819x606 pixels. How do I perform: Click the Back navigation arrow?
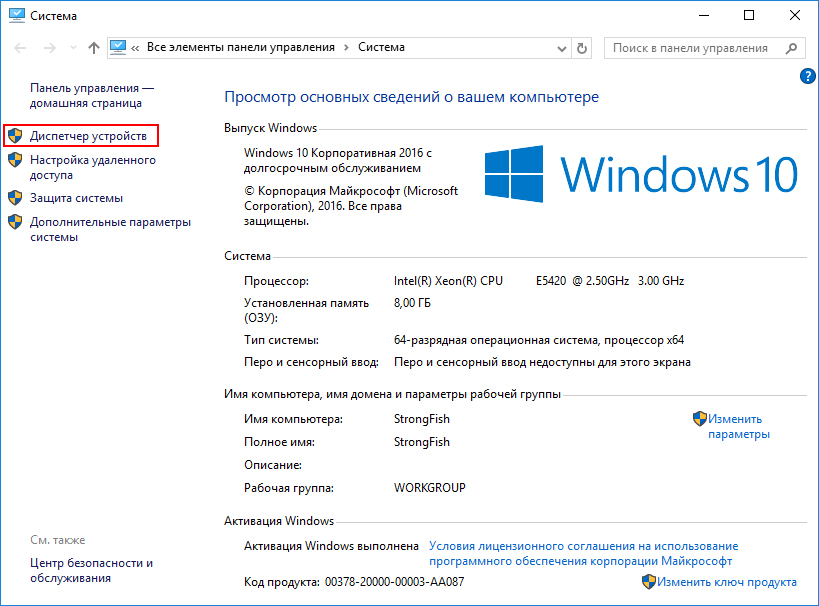[x=20, y=48]
